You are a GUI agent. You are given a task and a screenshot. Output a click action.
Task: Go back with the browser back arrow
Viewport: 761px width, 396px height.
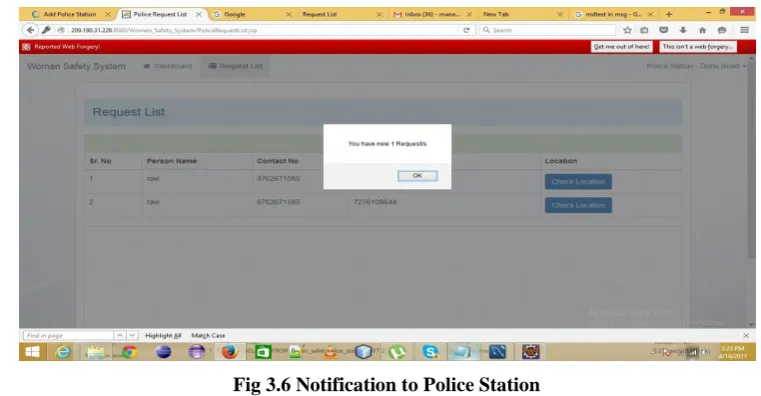tap(30, 30)
